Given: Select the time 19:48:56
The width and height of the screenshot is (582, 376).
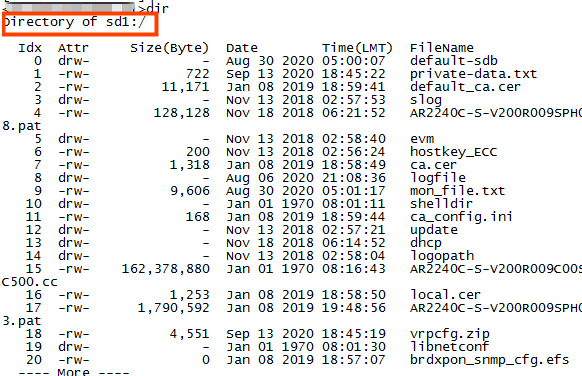Looking at the screenshot, I should click(354, 308).
